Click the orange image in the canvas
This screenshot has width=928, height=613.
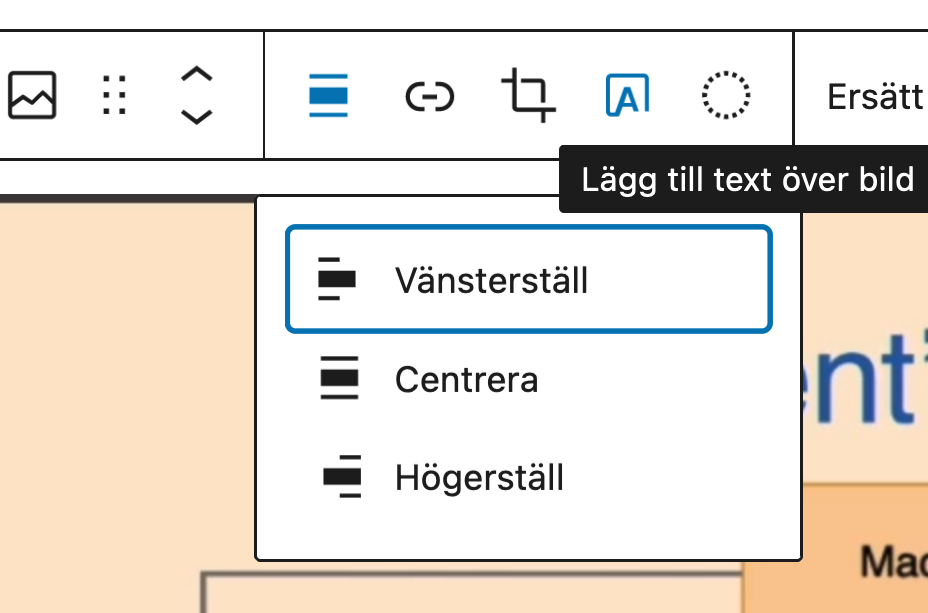tap(120, 400)
